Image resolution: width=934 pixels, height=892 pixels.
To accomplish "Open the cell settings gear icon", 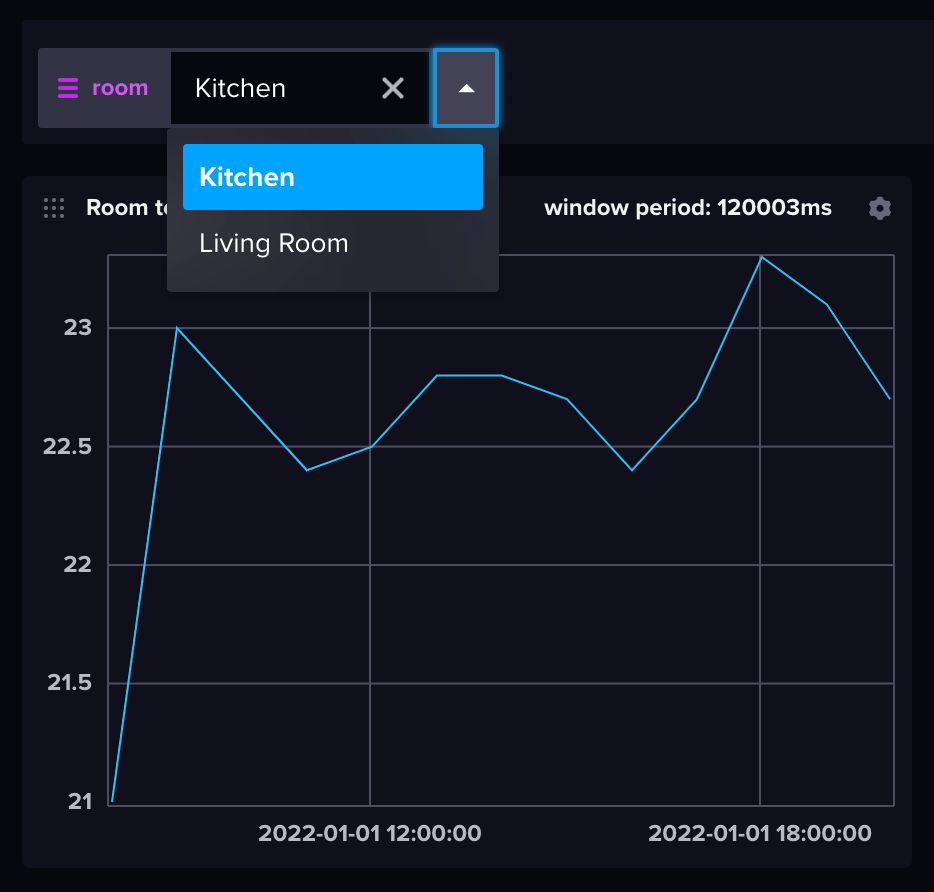I will (879, 208).
